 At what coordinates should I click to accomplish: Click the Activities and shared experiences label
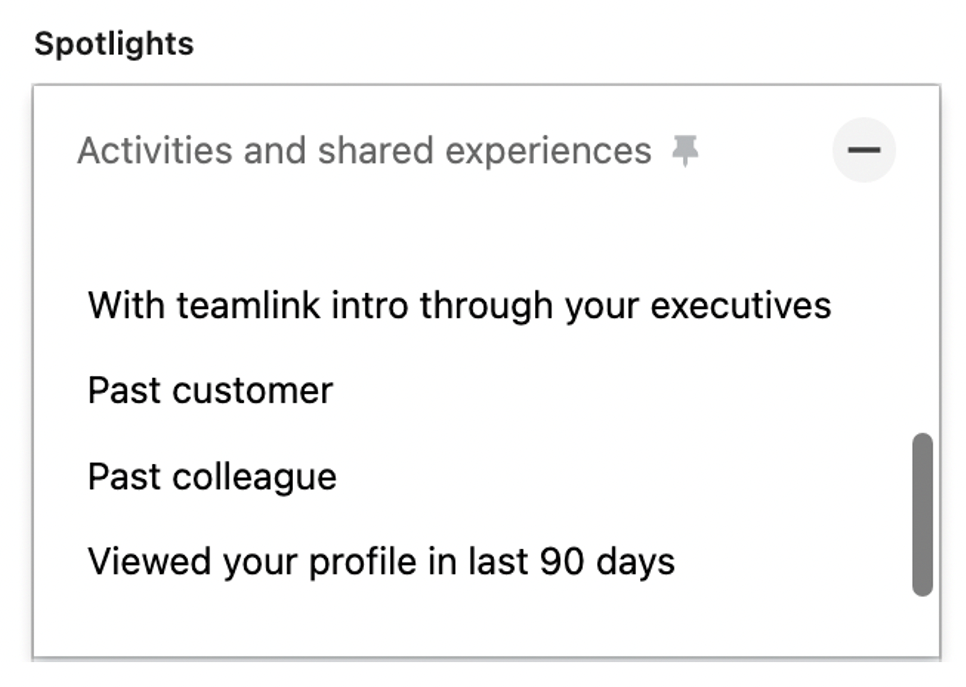[364, 151]
